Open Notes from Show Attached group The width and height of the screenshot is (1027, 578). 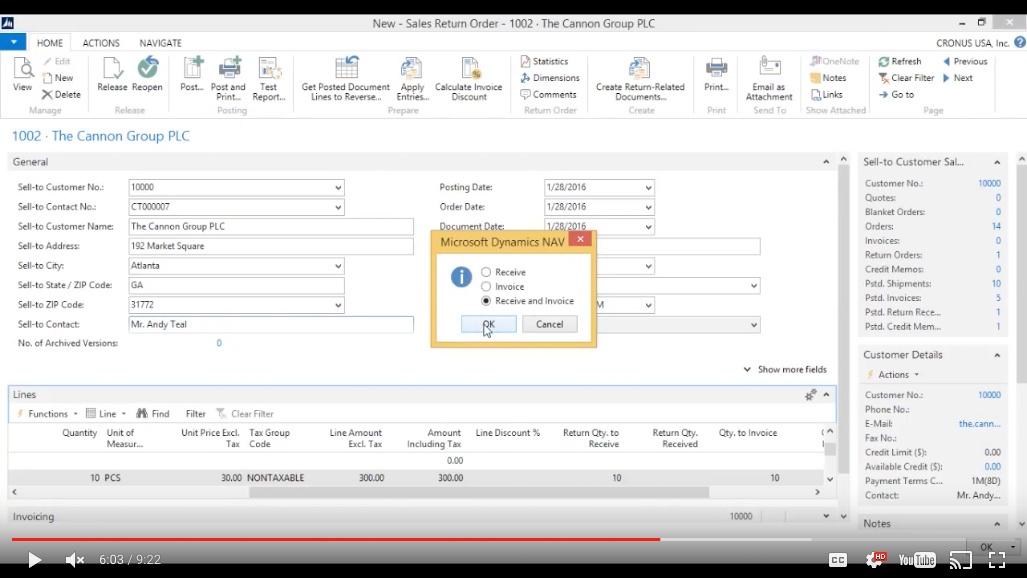click(x=829, y=78)
